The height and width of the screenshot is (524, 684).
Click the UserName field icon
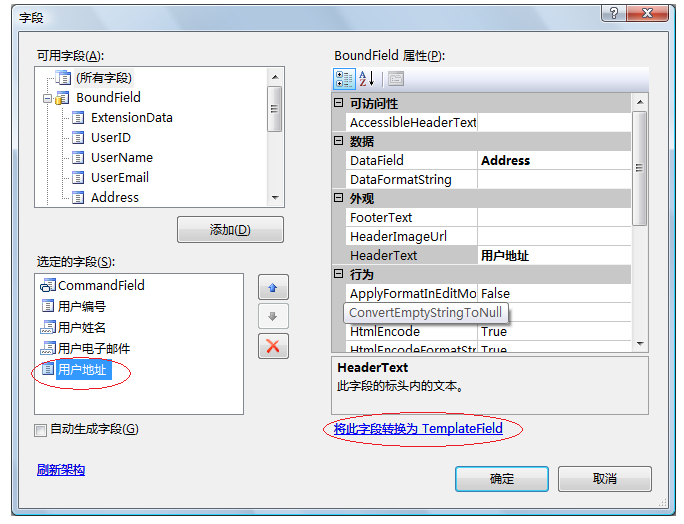(78, 158)
